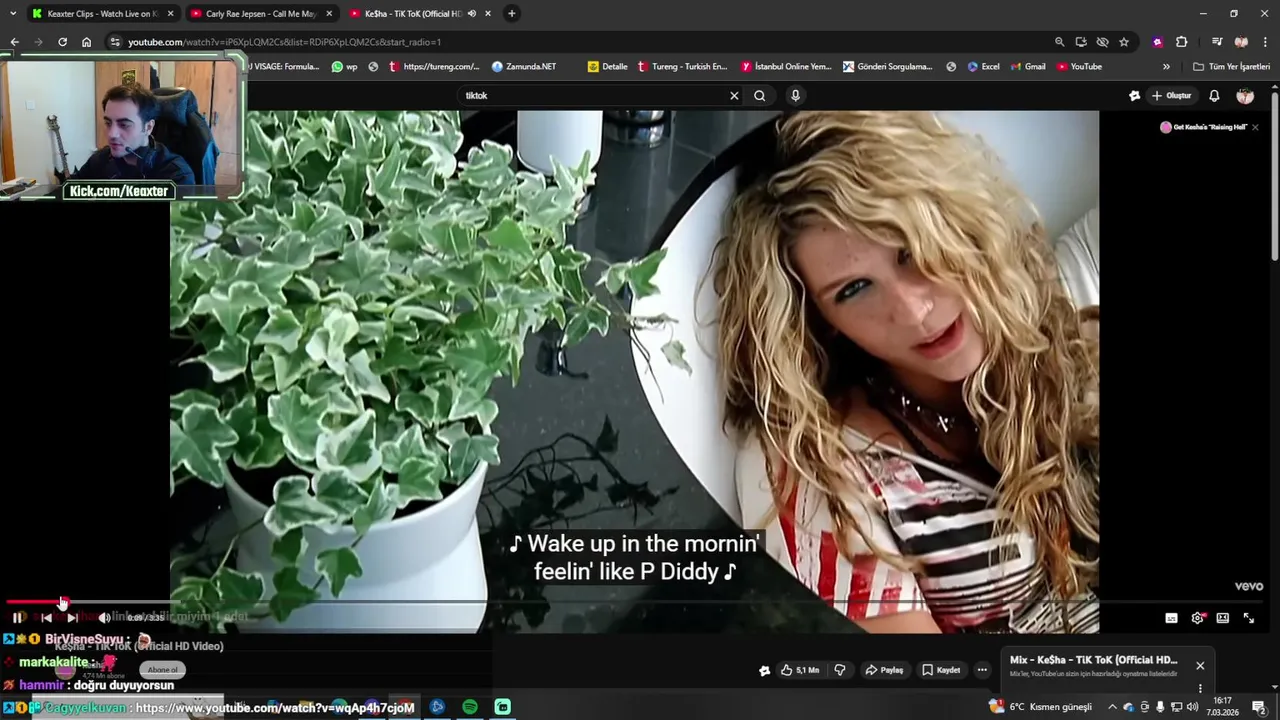Open the Zamunda.NET bookmark
The height and width of the screenshot is (720, 1280).
point(524,67)
